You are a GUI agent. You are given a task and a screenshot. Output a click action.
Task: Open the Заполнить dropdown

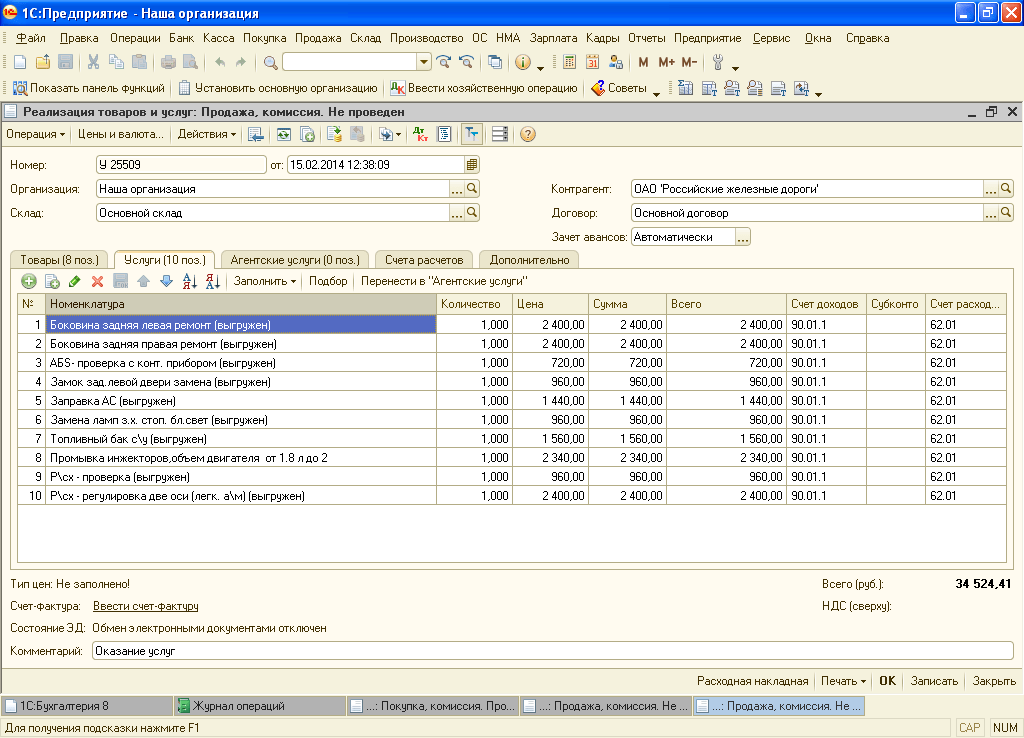(265, 282)
